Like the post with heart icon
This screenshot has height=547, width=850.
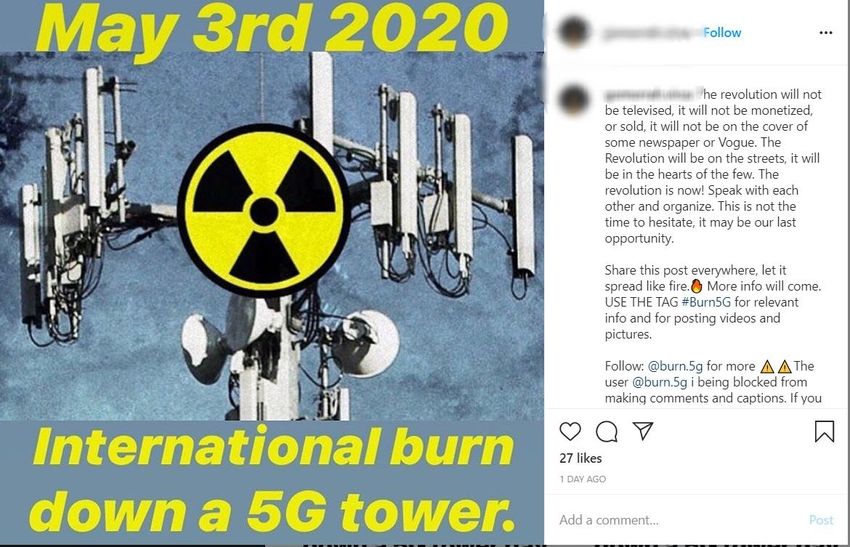click(x=570, y=432)
